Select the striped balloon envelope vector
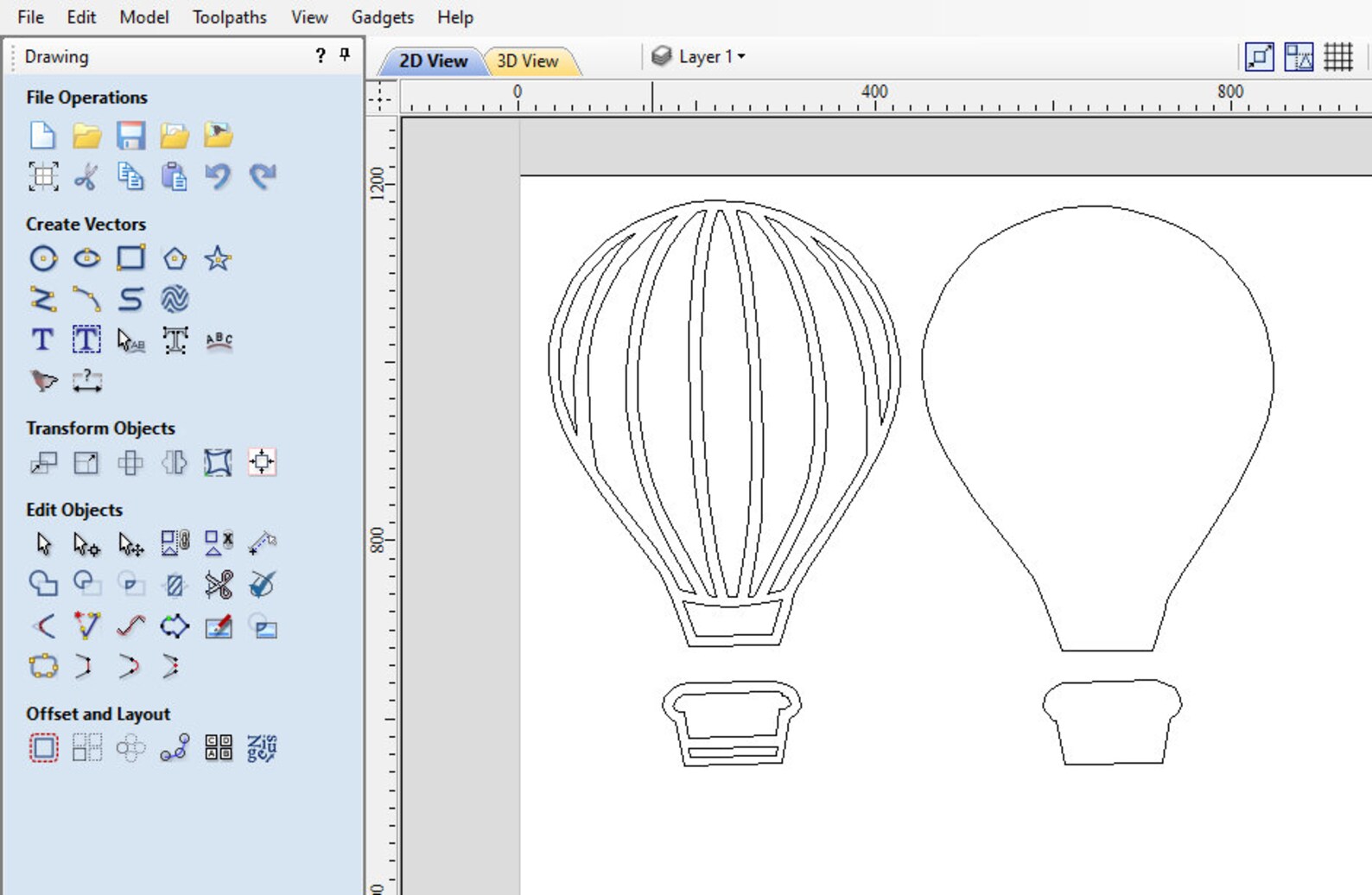The height and width of the screenshot is (895, 1372). tap(724, 423)
